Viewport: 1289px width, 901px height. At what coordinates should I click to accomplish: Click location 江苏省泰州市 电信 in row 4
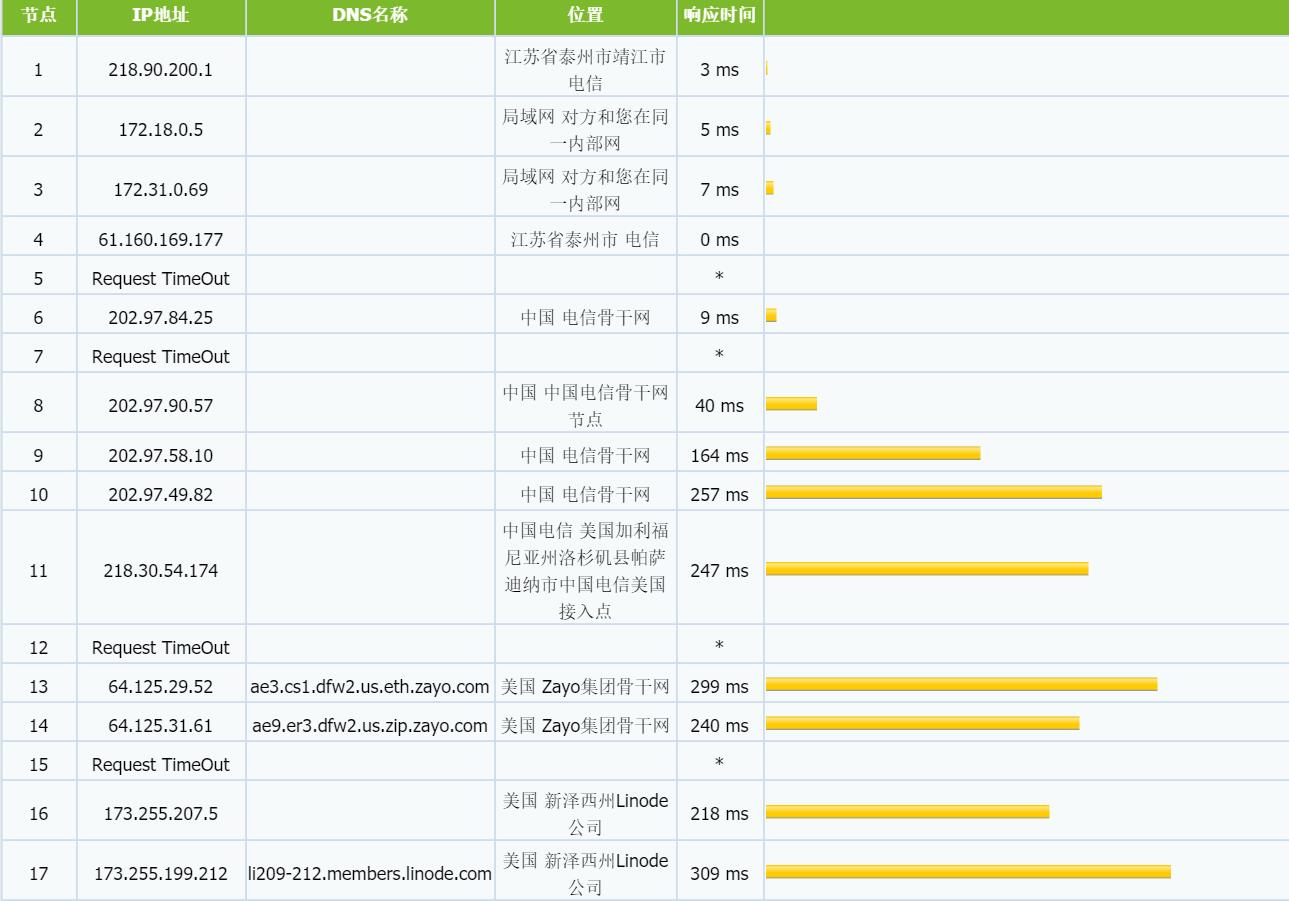pyautogui.click(x=585, y=240)
